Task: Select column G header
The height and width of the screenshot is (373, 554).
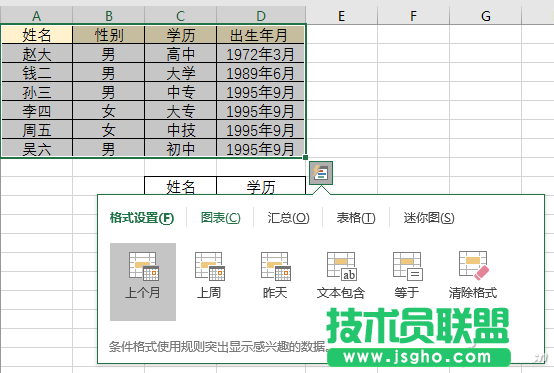Action: 486,16
